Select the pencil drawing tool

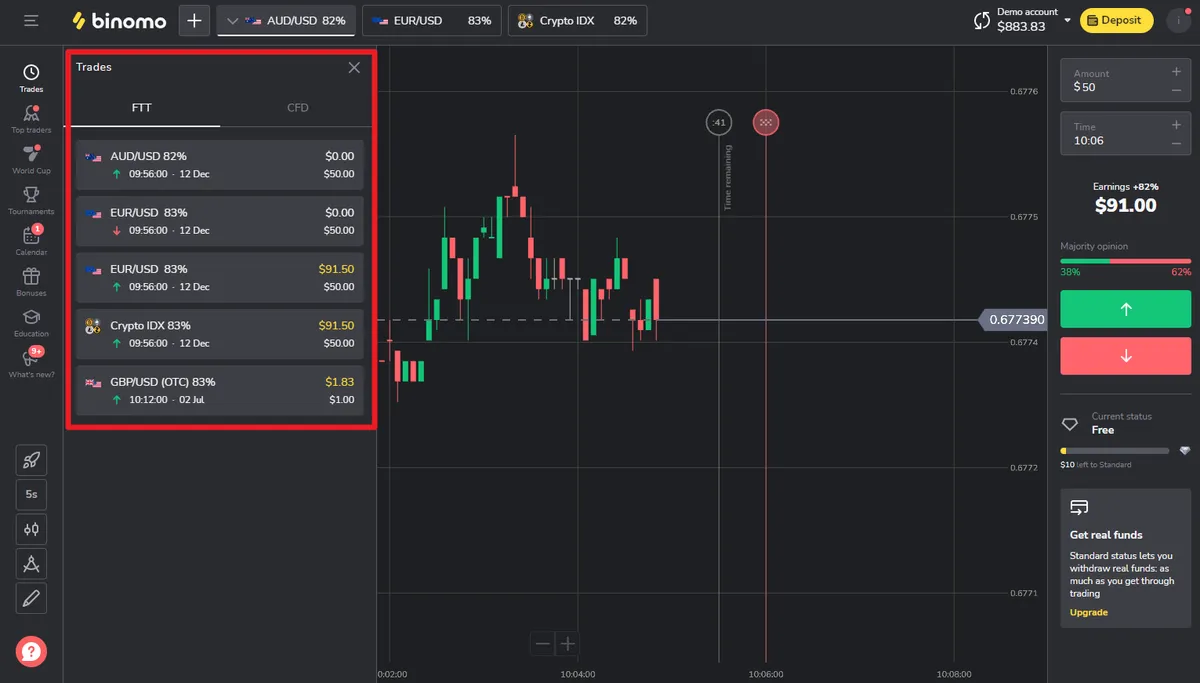point(31,599)
